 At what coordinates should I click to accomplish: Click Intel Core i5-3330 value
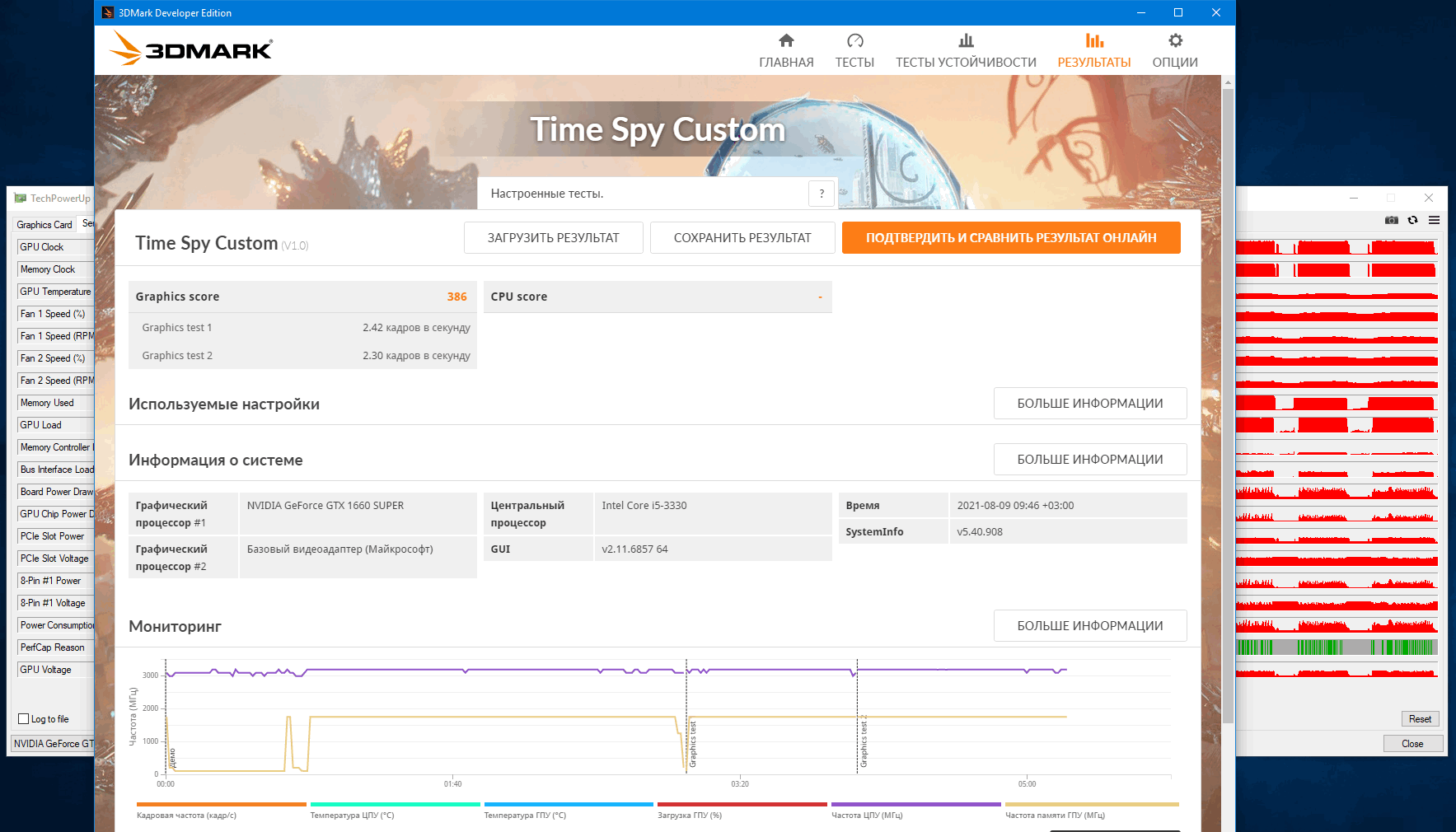[644, 506]
